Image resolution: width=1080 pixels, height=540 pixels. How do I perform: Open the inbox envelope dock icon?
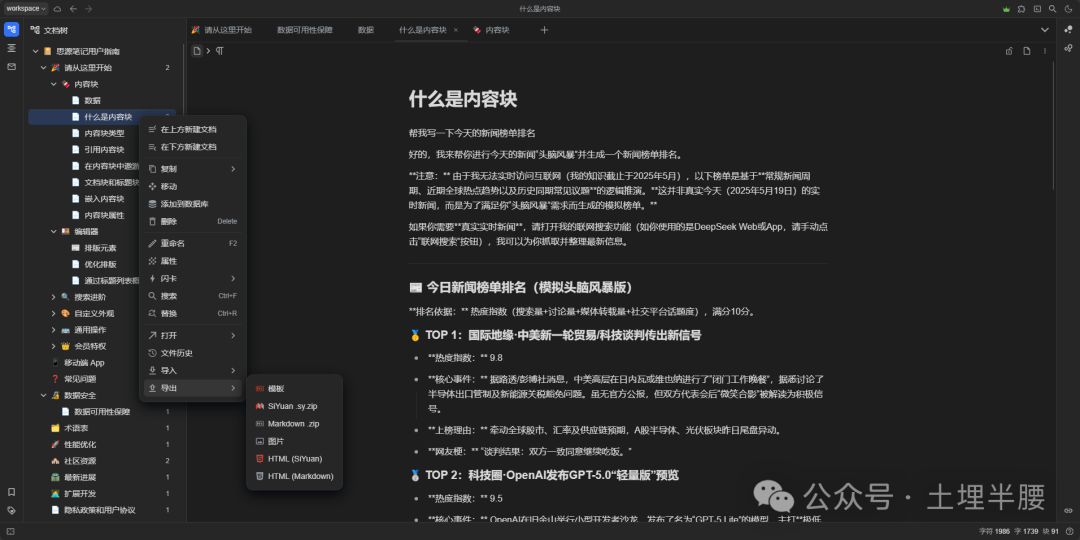click(x=11, y=66)
